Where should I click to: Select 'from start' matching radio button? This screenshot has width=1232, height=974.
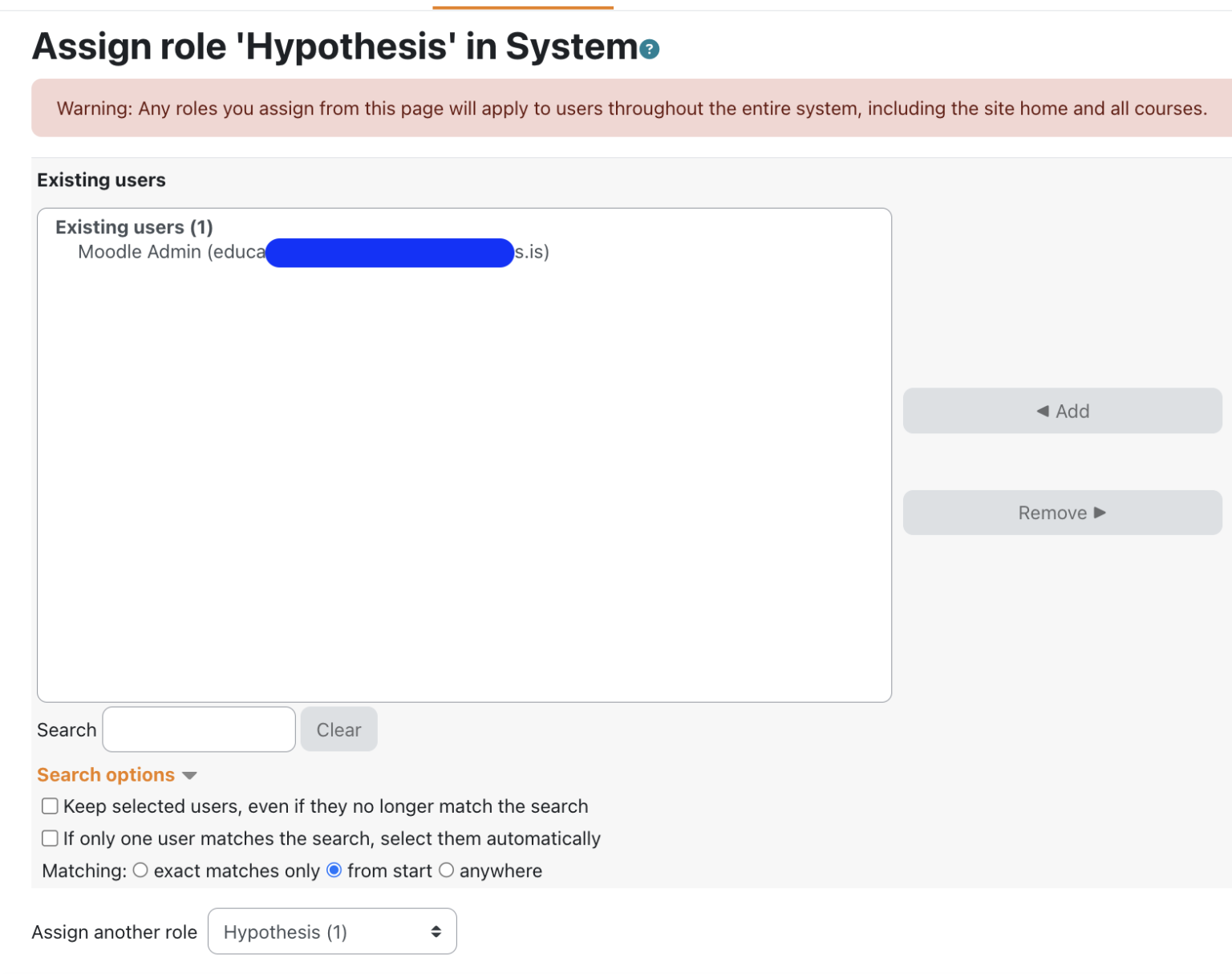[334, 870]
